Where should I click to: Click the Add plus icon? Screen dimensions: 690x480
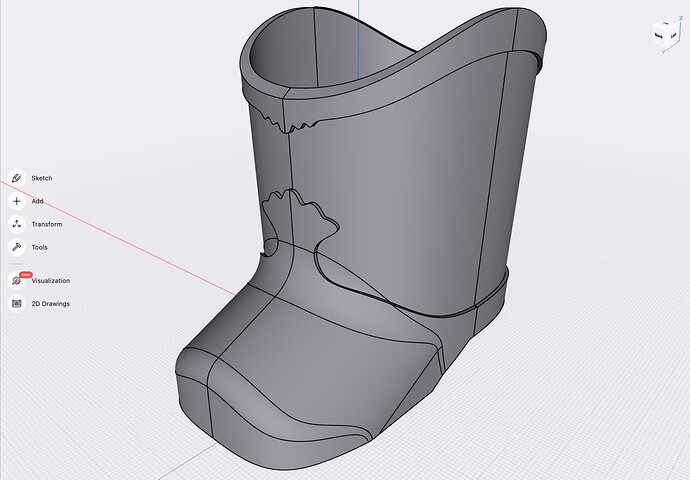point(17,201)
